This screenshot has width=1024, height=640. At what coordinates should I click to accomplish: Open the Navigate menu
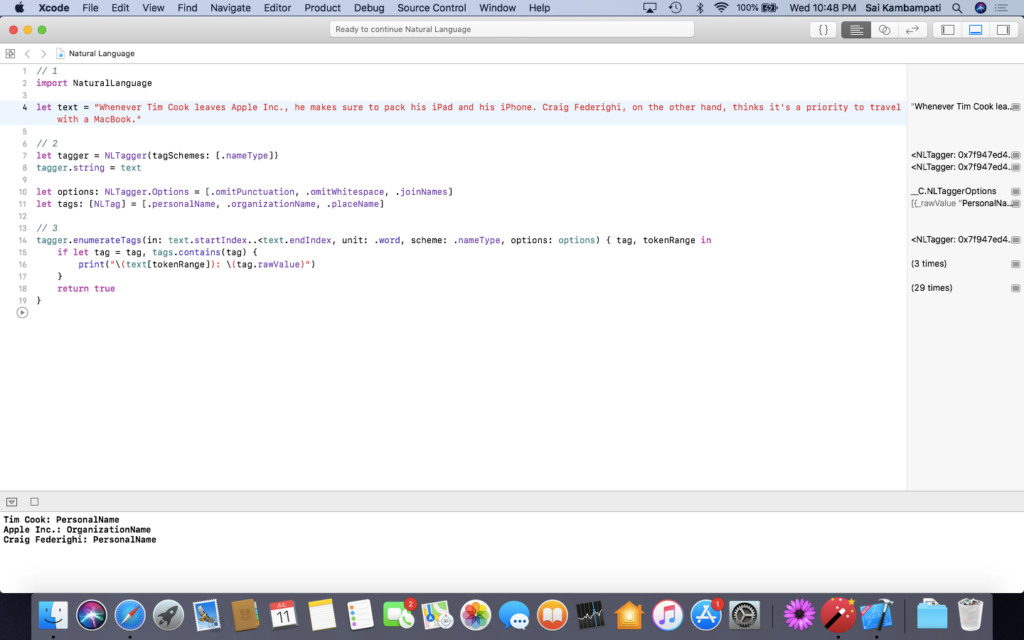tap(231, 8)
